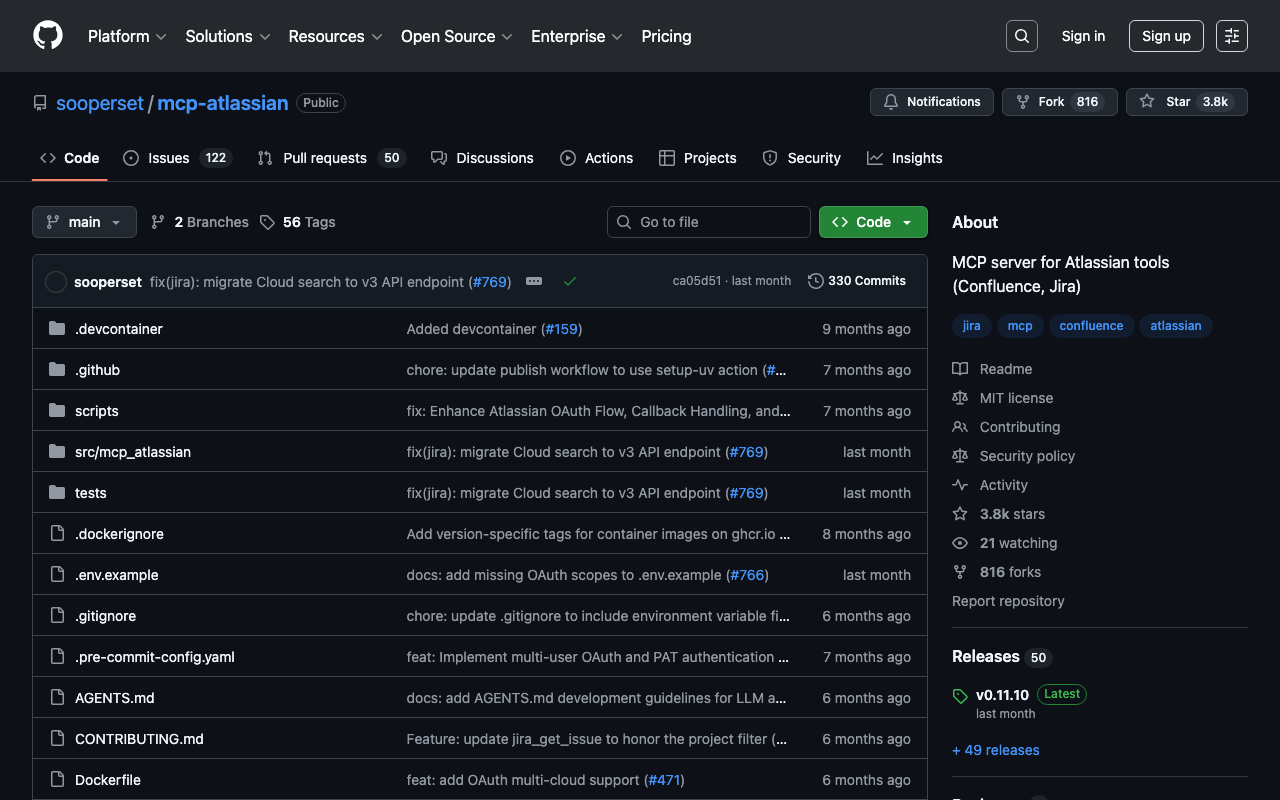Fork the repository using the Fork button
Screen dimensions: 1280x800
click(1059, 102)
